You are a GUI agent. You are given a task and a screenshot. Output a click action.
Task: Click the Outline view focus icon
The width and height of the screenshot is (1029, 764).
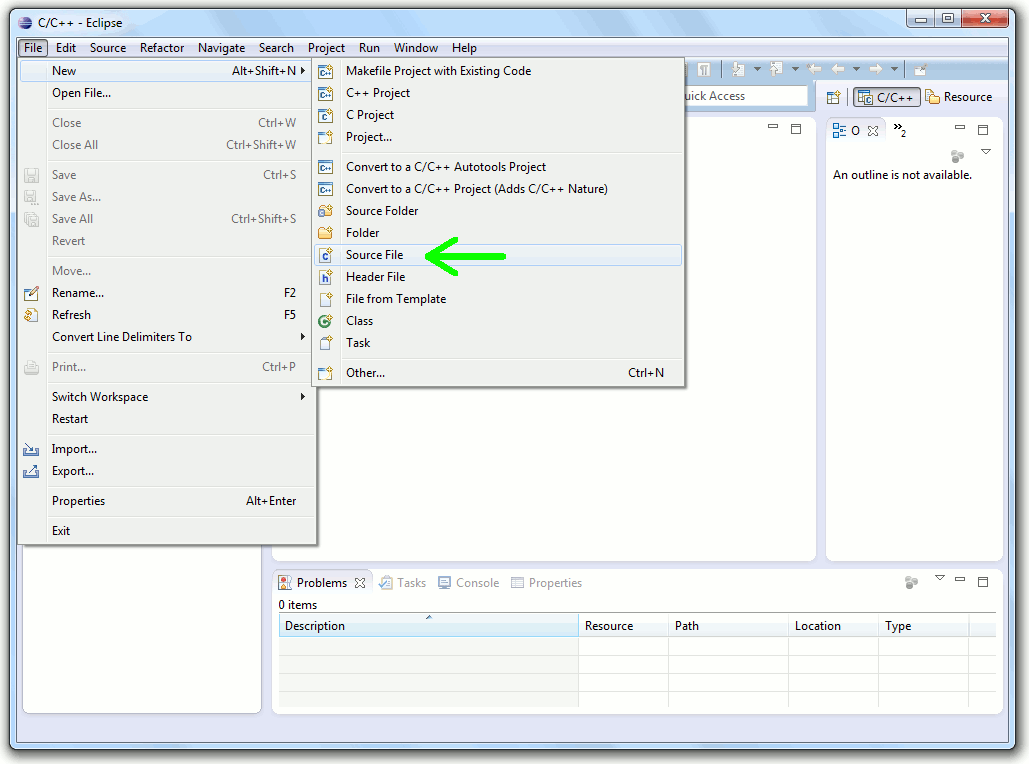pyautogui.click(x=957, y=156)
